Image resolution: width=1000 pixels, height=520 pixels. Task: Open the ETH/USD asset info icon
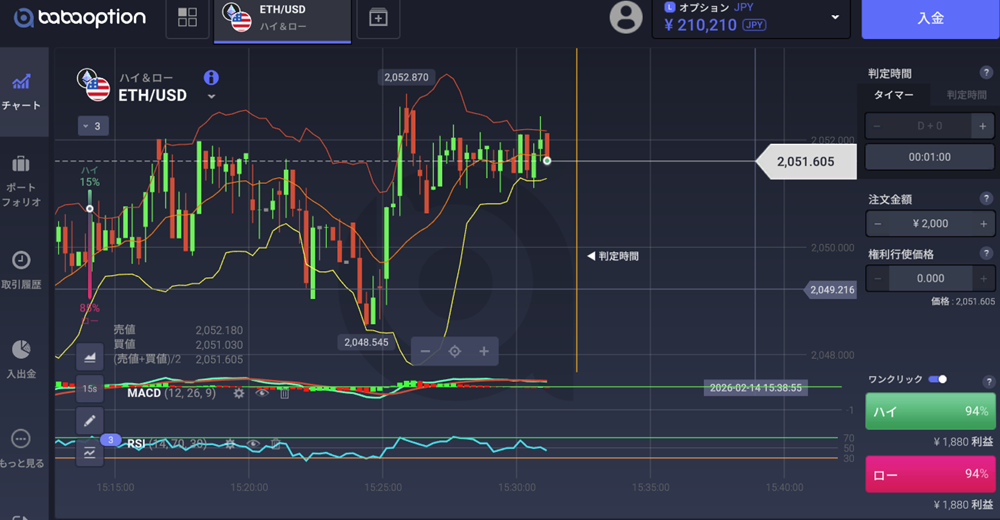coord(211,77)
